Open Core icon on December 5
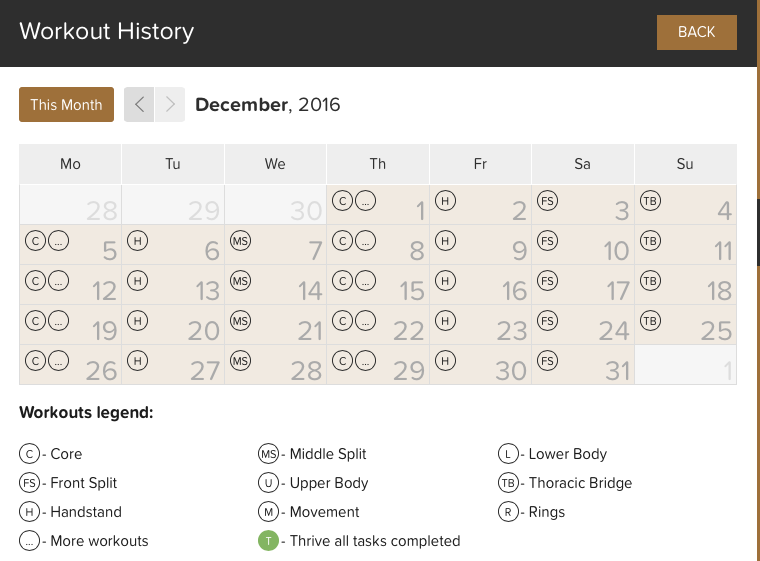Image resolution: width=760 pixels, height=561 pixels. pos(35,241)
